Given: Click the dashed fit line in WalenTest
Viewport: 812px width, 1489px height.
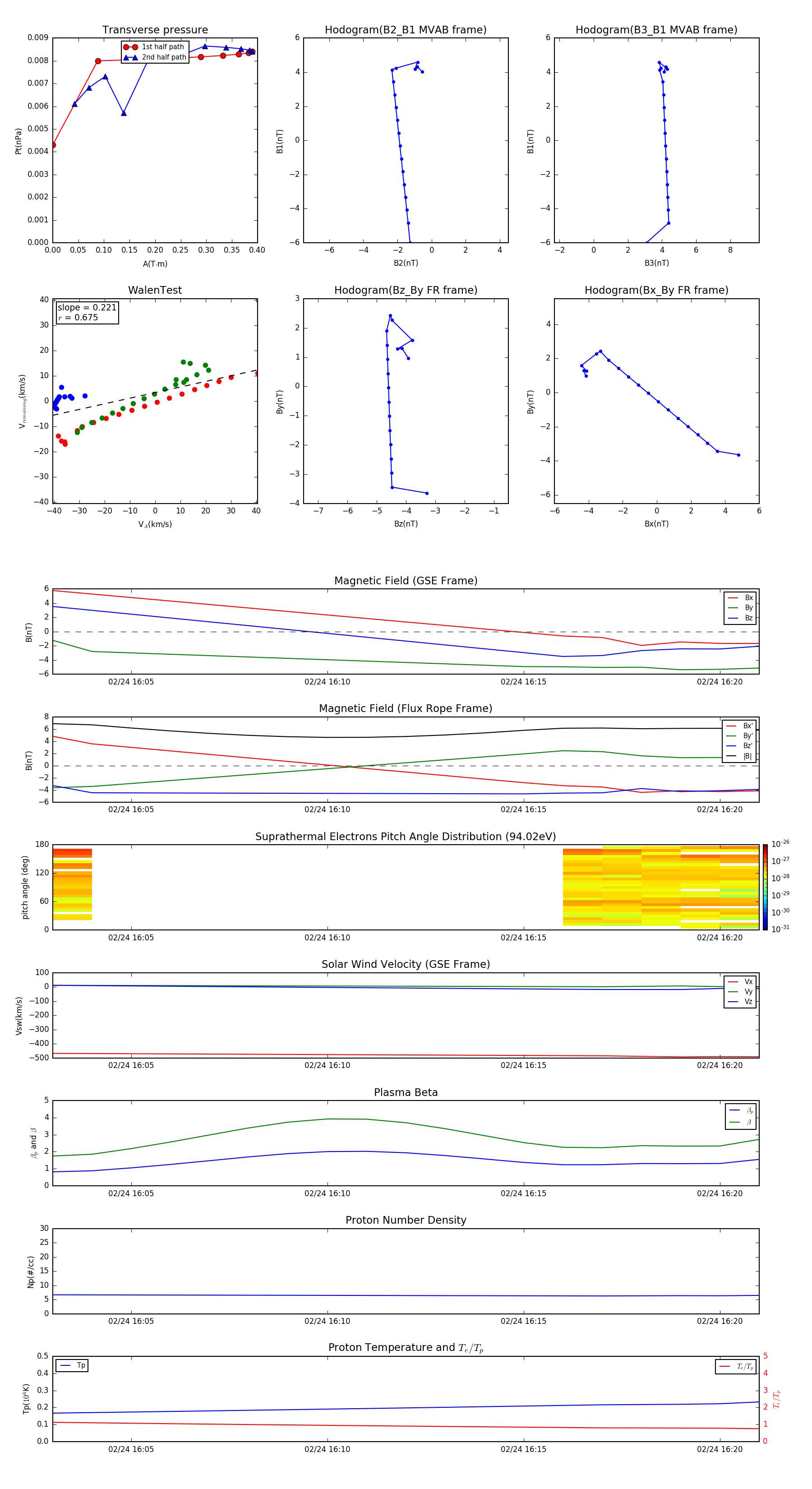Looking at the screenshot, I should click(x=155, y=393).
